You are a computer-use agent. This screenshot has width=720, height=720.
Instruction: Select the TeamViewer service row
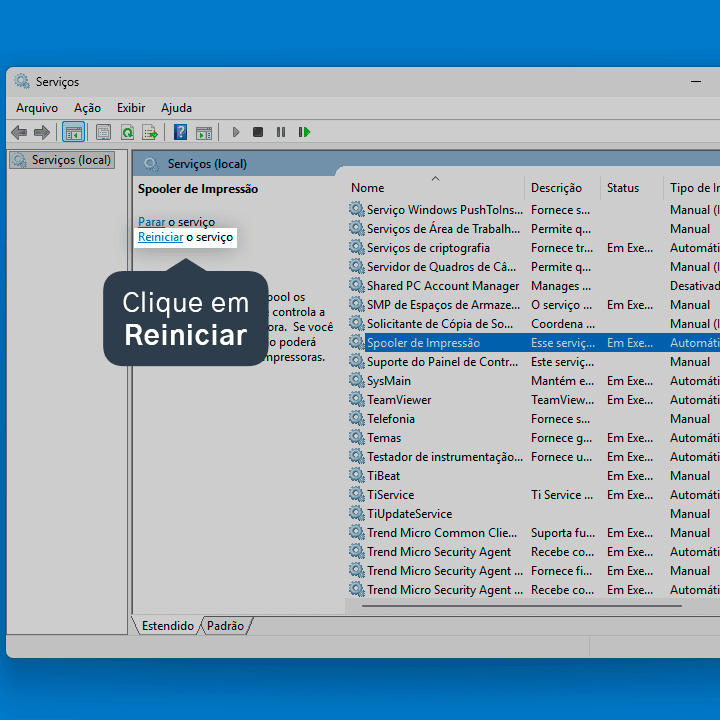point(534,400)
